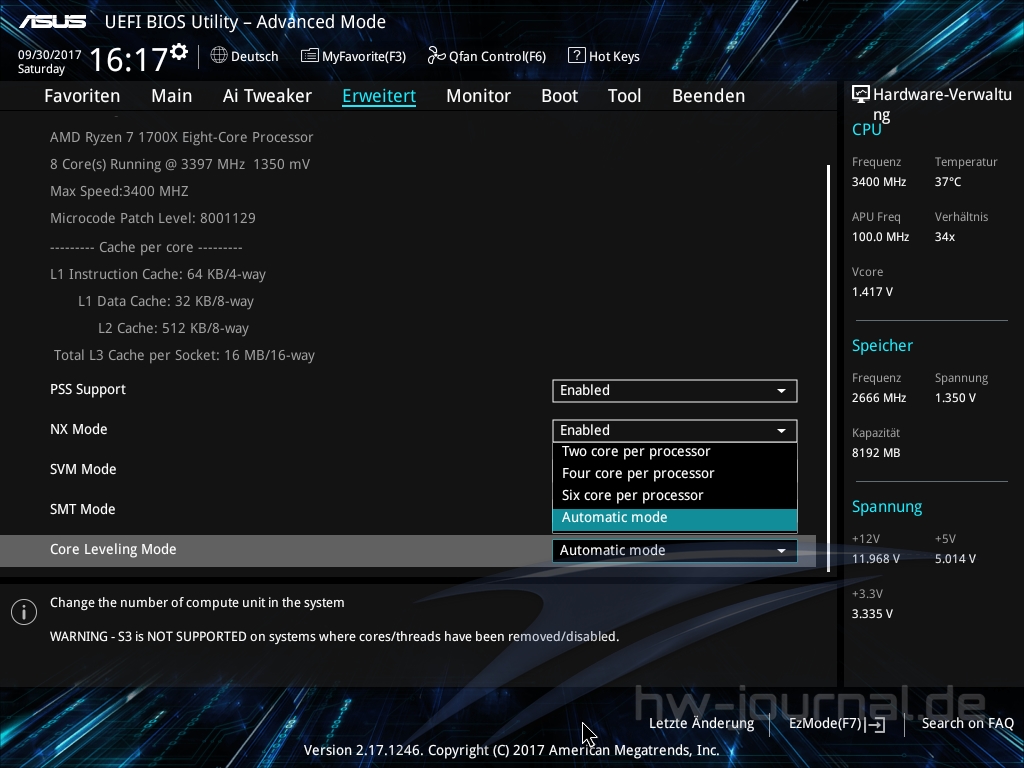Click the Qfan Control fan icon

(436, 56)
